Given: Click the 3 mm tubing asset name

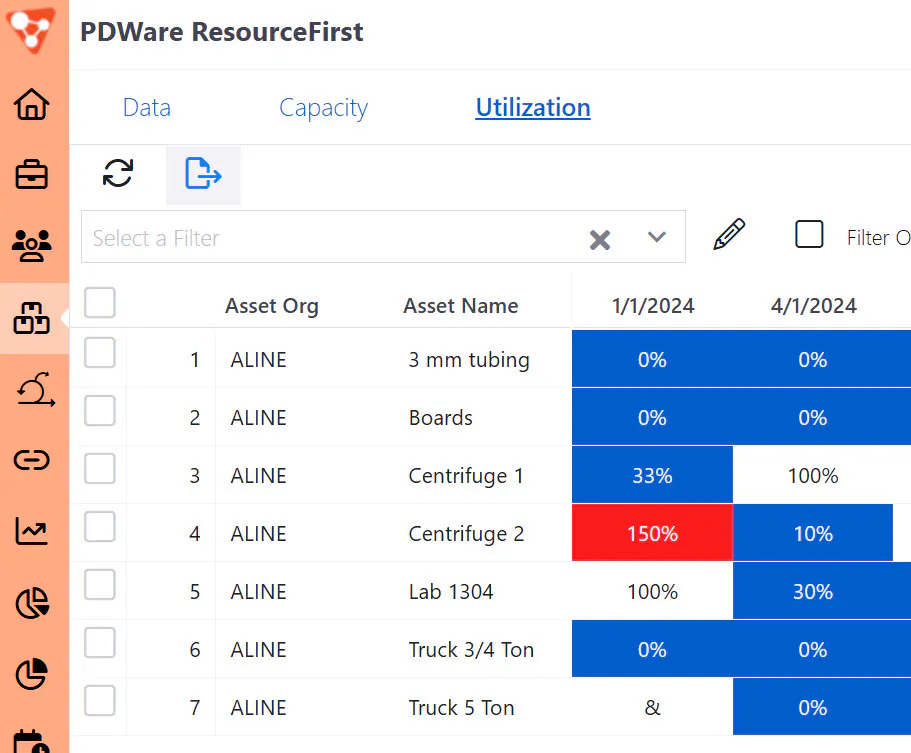Looking at the screenshot, I should tap(469, 360).
